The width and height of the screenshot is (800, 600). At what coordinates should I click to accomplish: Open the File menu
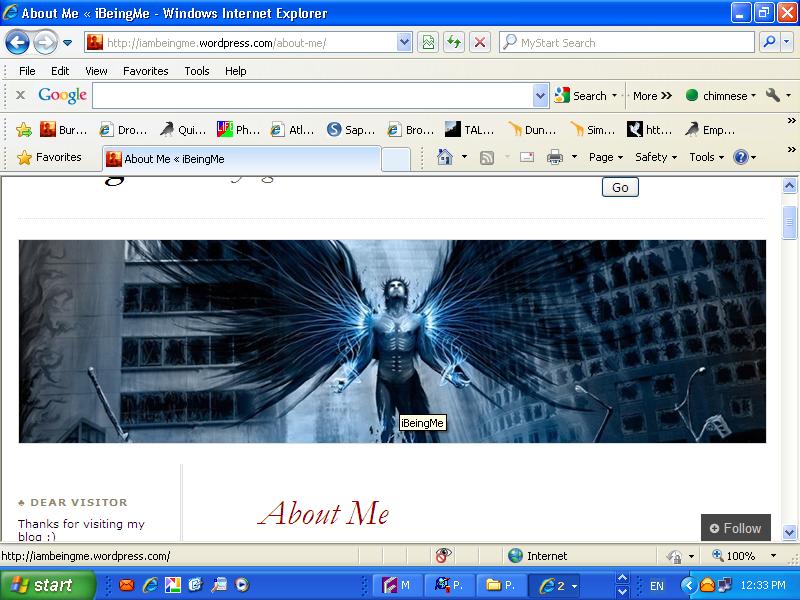(27, 71)
